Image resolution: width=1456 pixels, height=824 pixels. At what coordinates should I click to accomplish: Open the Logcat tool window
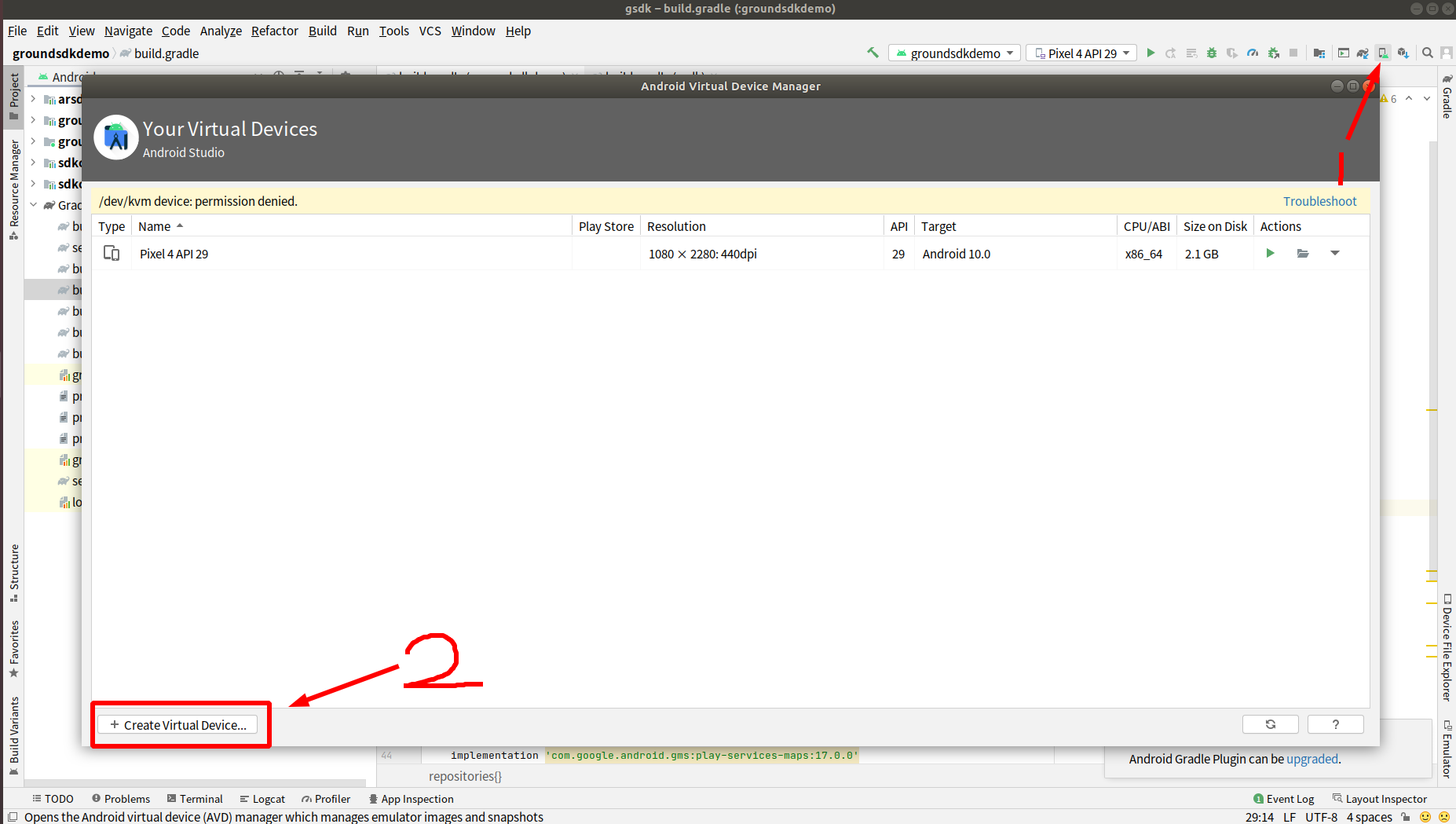point(262,799)
